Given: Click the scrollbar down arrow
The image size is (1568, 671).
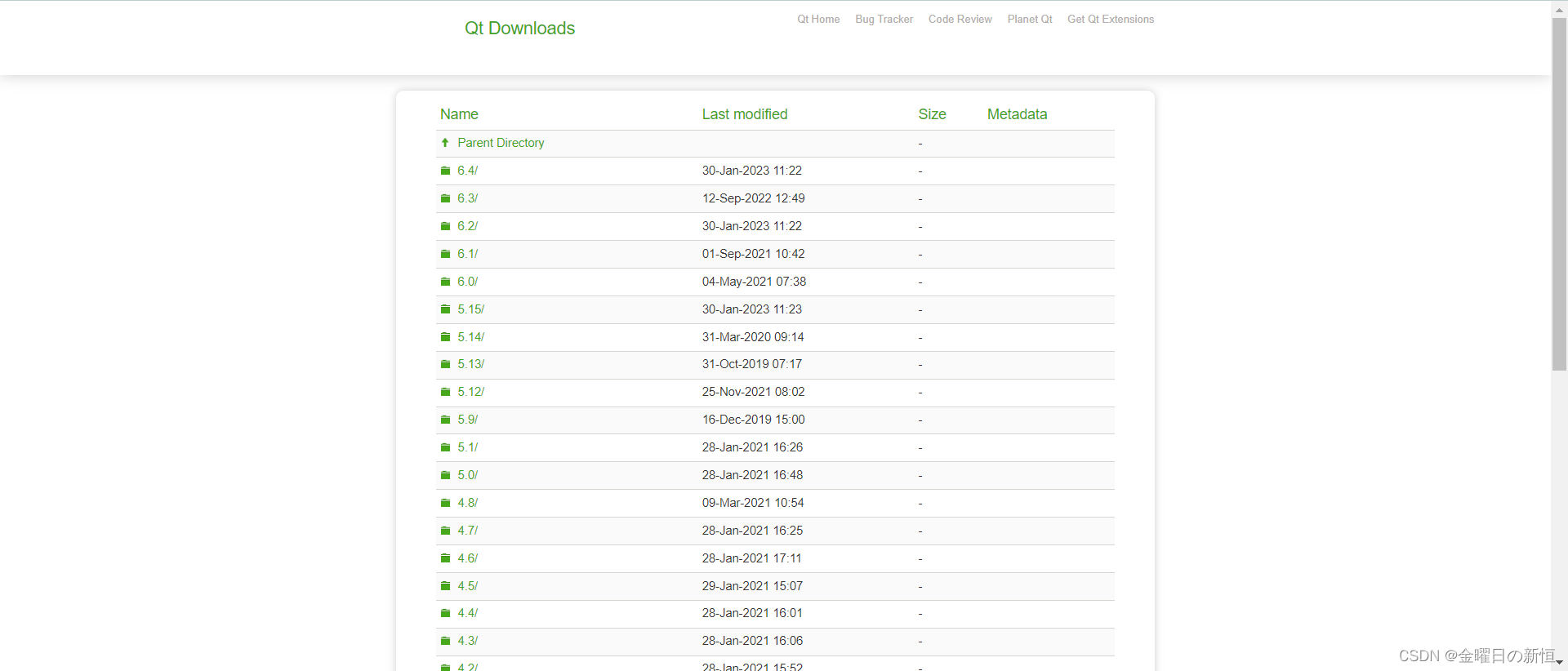Looking at the screenshot, I should click(x=1559, y=663).
